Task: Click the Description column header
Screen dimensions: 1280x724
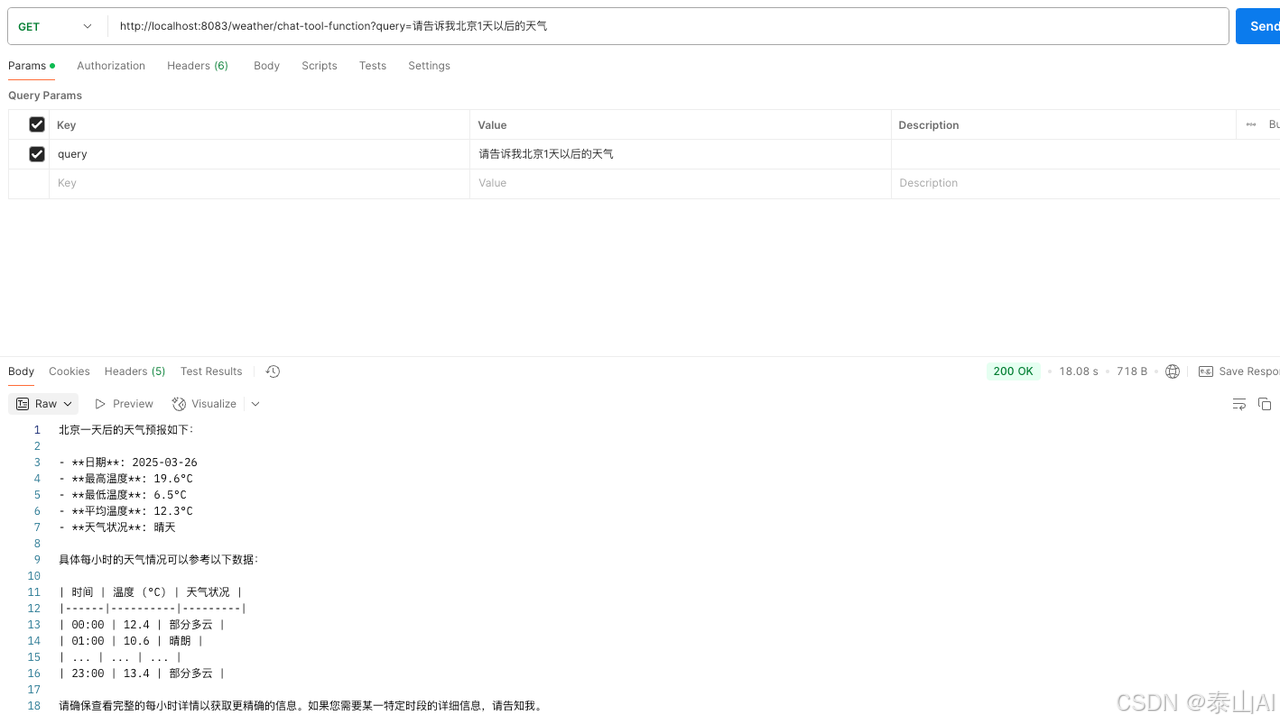Action: [928, 125]
